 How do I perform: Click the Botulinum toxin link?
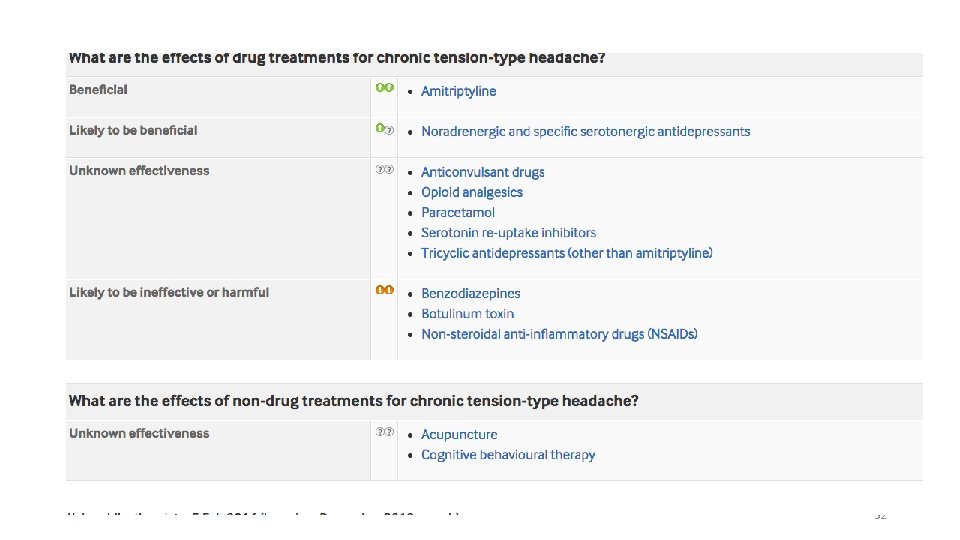[x=467, y=313]
